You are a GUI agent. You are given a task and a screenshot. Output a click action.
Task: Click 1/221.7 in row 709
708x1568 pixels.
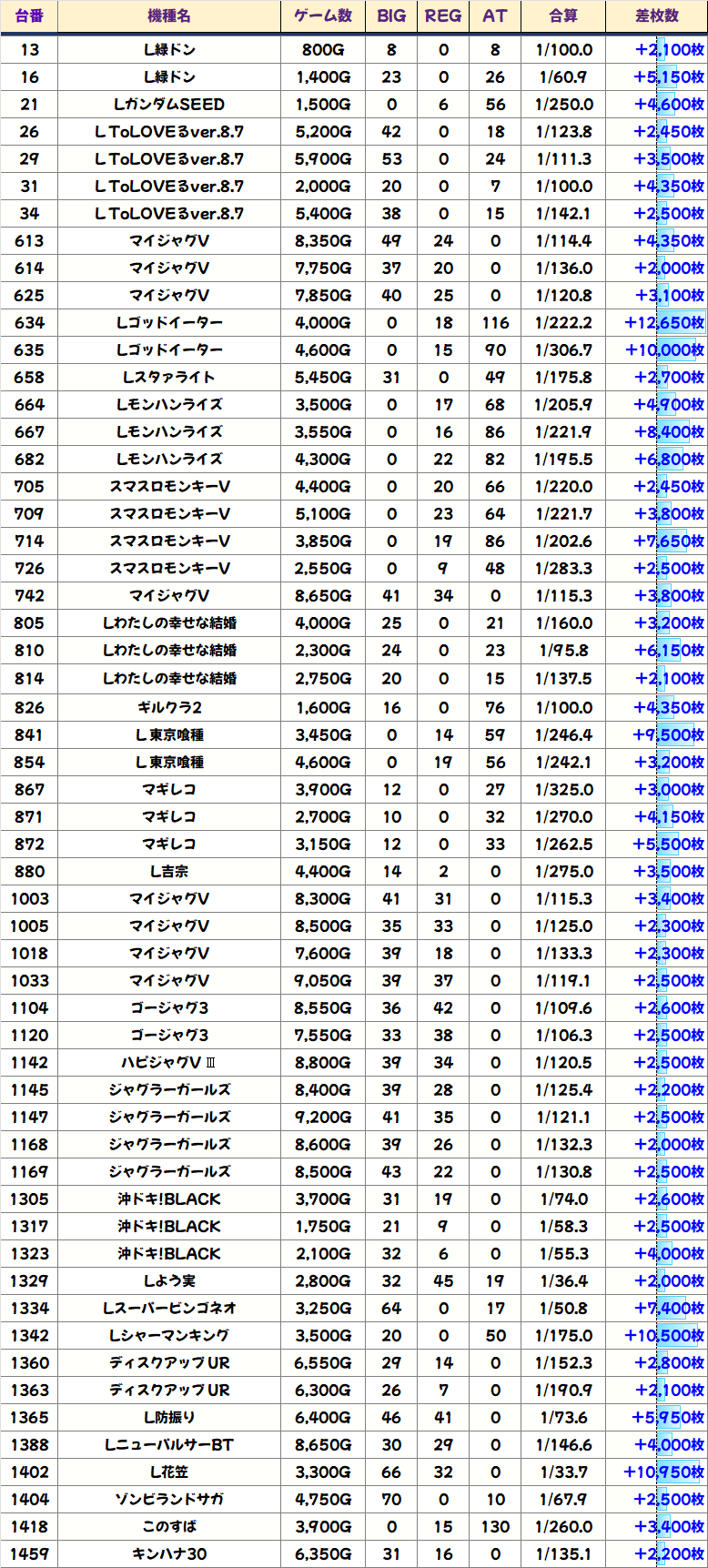point(564,514)
